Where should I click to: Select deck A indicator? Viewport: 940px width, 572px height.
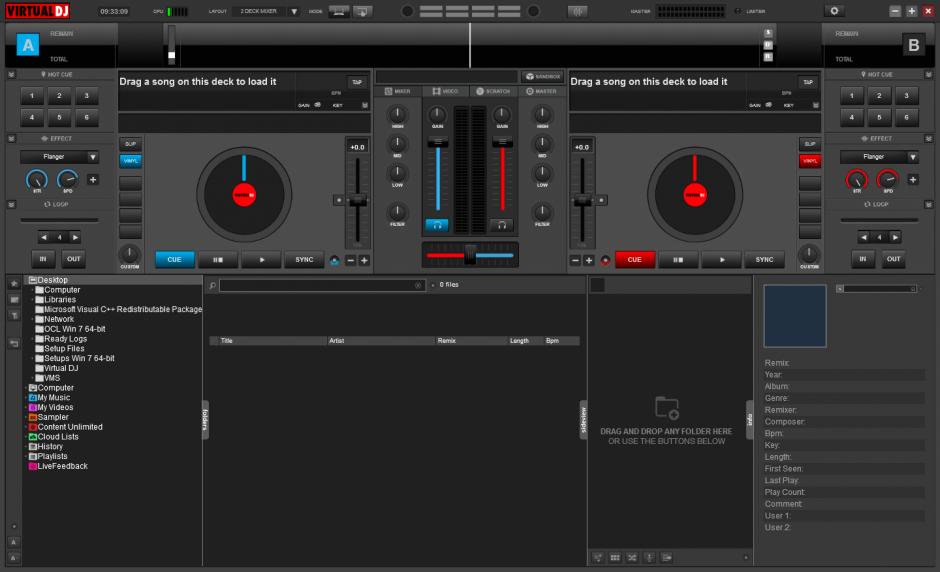pos(28,45)
